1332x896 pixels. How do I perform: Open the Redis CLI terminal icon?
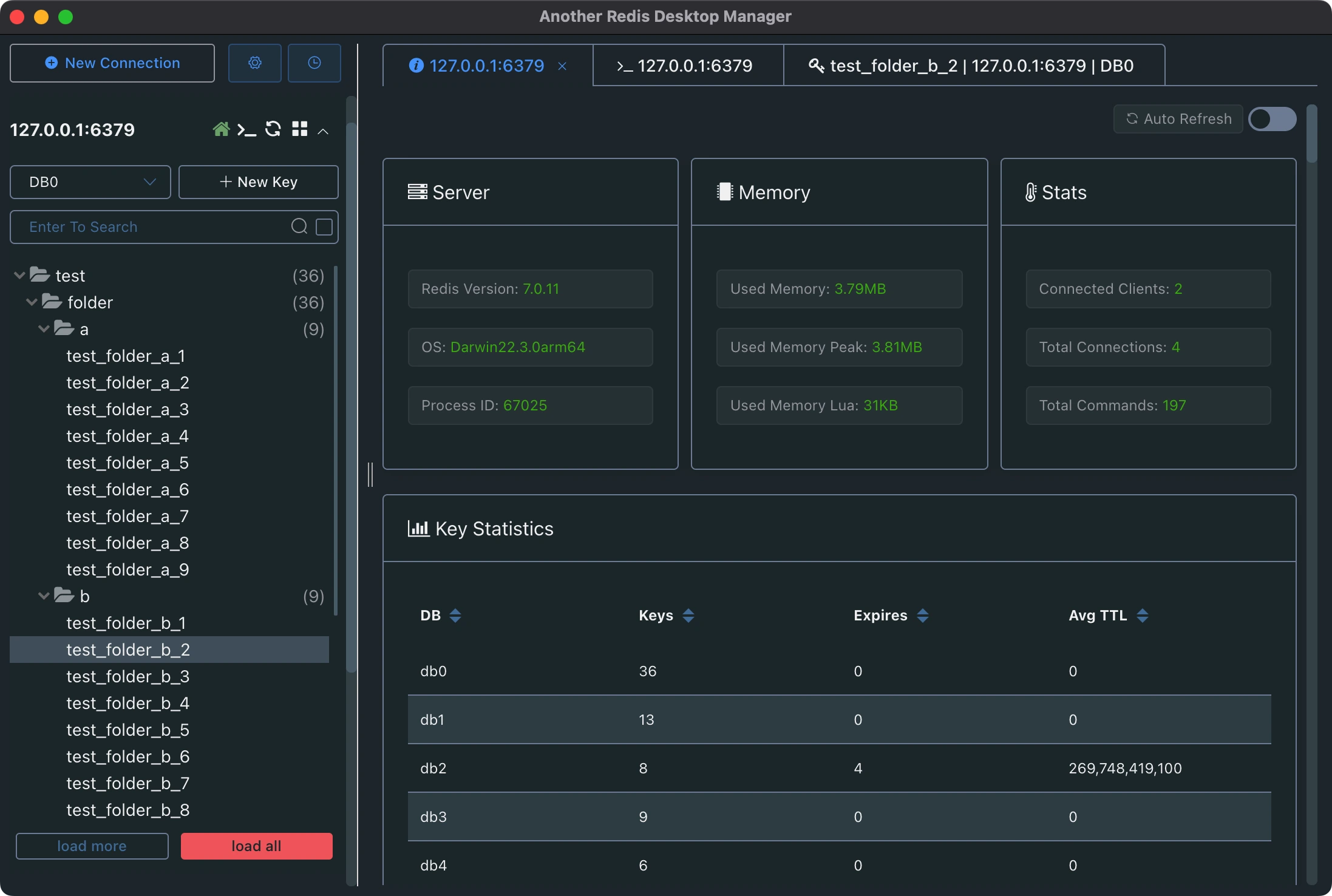[246, 129]
